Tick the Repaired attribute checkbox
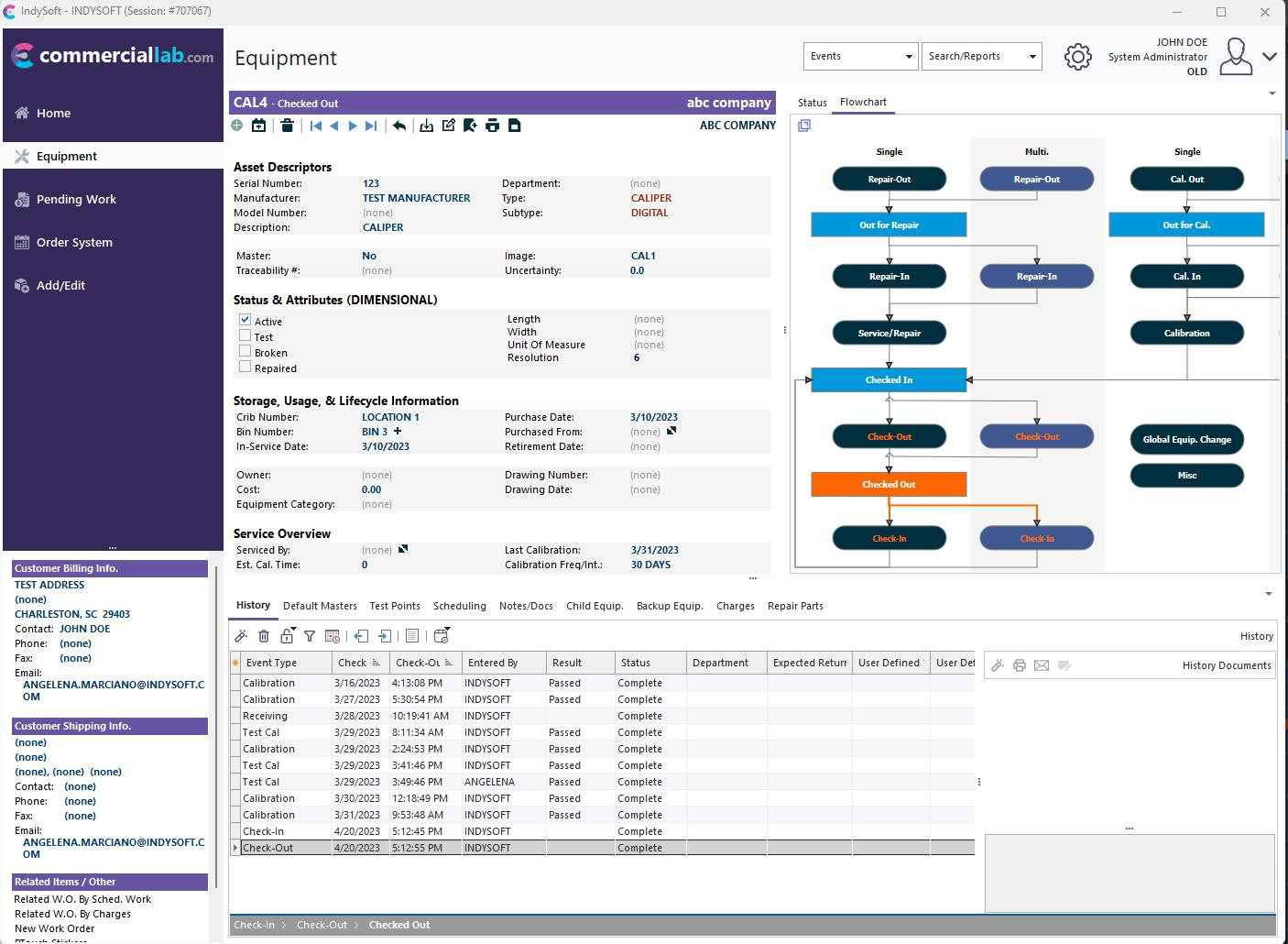 point(246,367)
